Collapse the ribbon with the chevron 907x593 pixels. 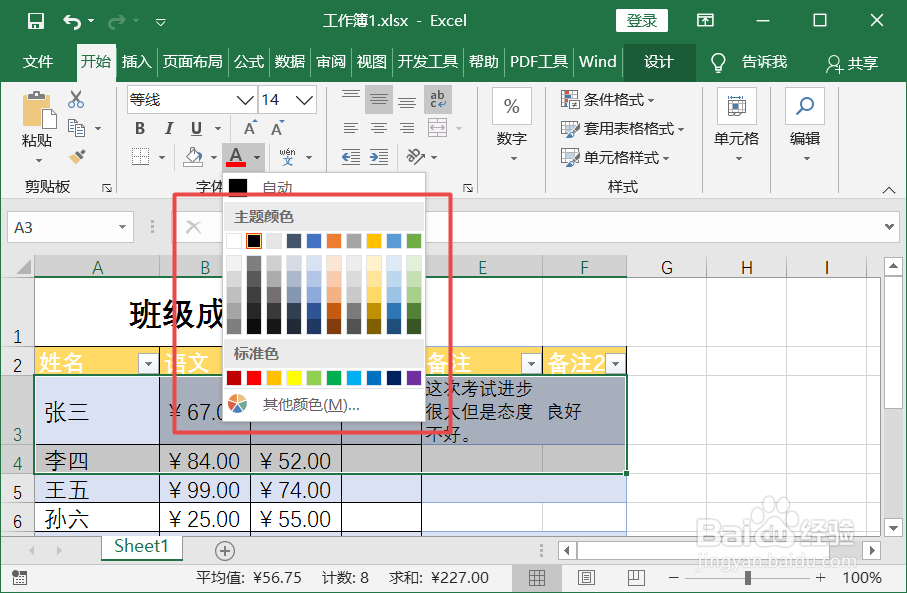click(x=888, y=190)
